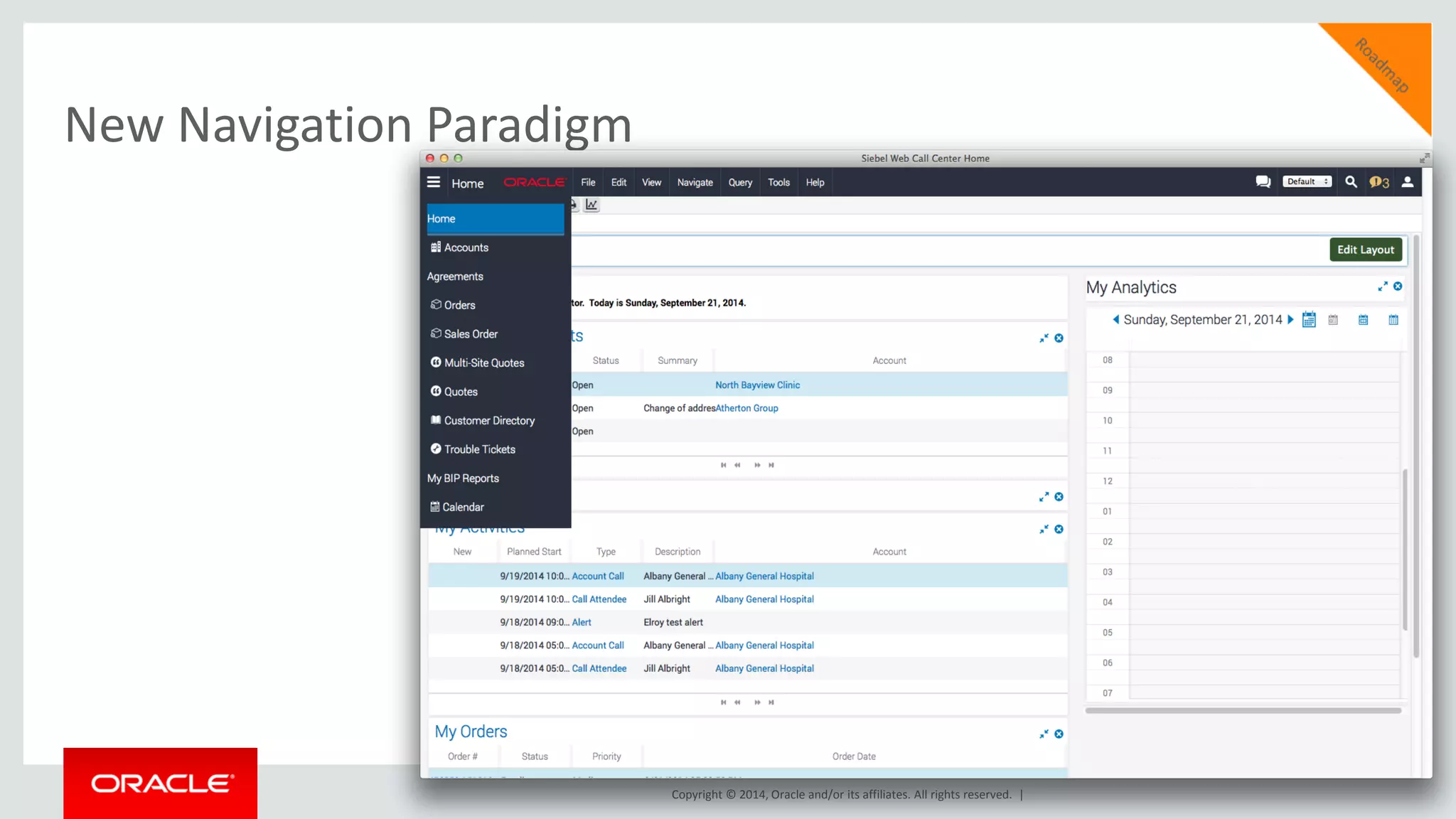Toggle the hamburger navigation menu

tap(434, 182)
